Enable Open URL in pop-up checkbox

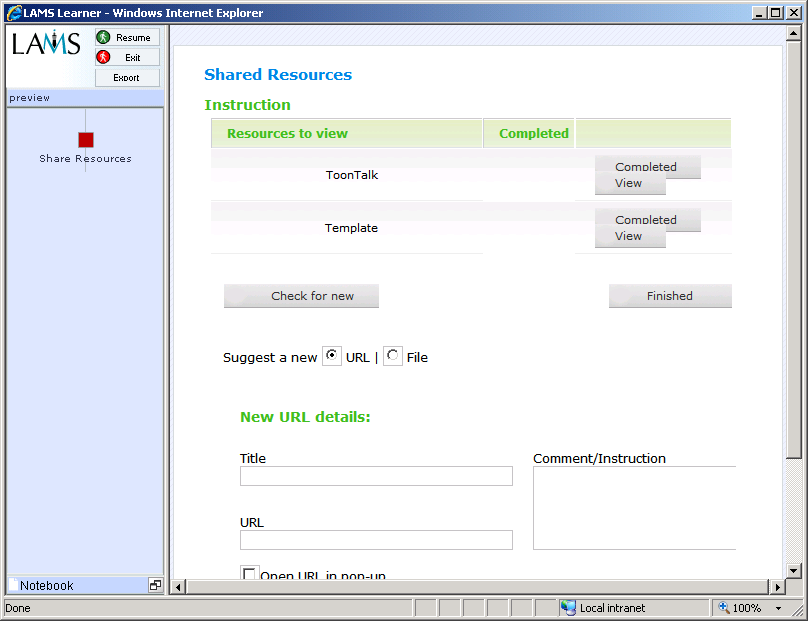[x=250, y=574]
